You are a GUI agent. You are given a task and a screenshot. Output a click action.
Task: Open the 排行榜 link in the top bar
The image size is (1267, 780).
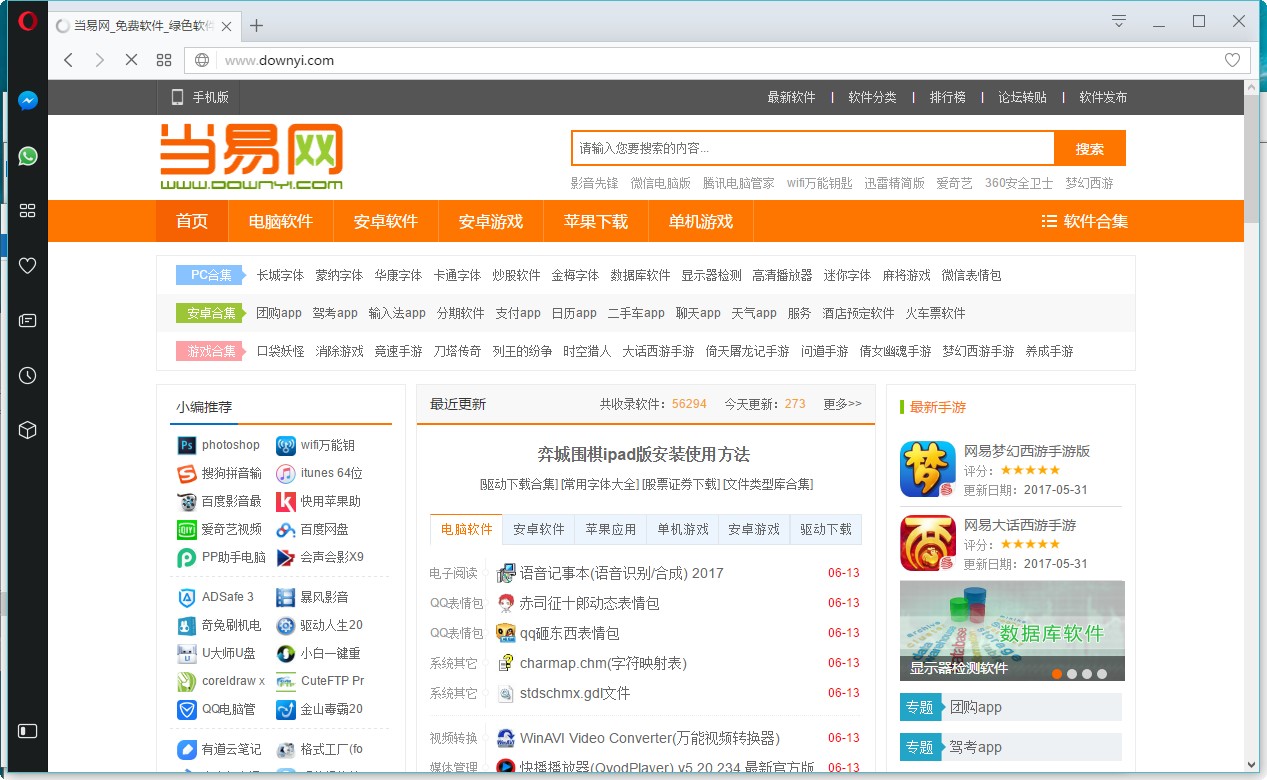(946, 97)
